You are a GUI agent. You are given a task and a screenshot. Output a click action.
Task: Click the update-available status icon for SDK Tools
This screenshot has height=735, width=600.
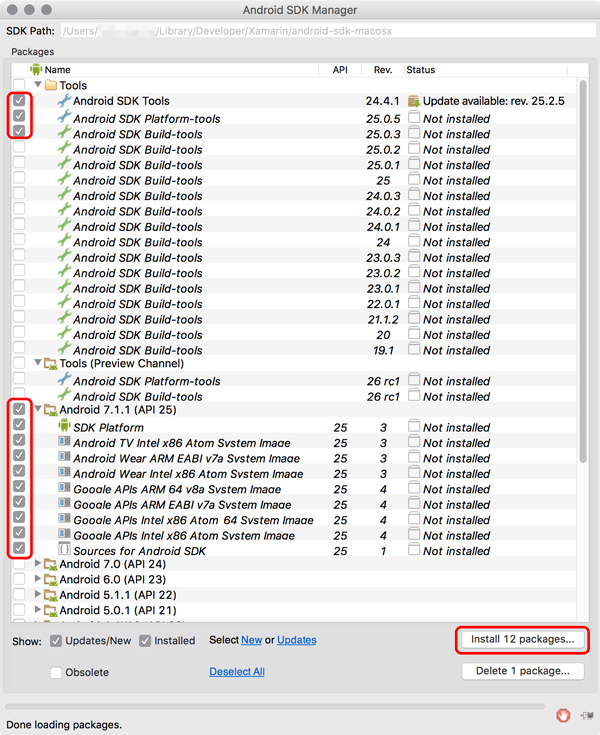[413, 101]
